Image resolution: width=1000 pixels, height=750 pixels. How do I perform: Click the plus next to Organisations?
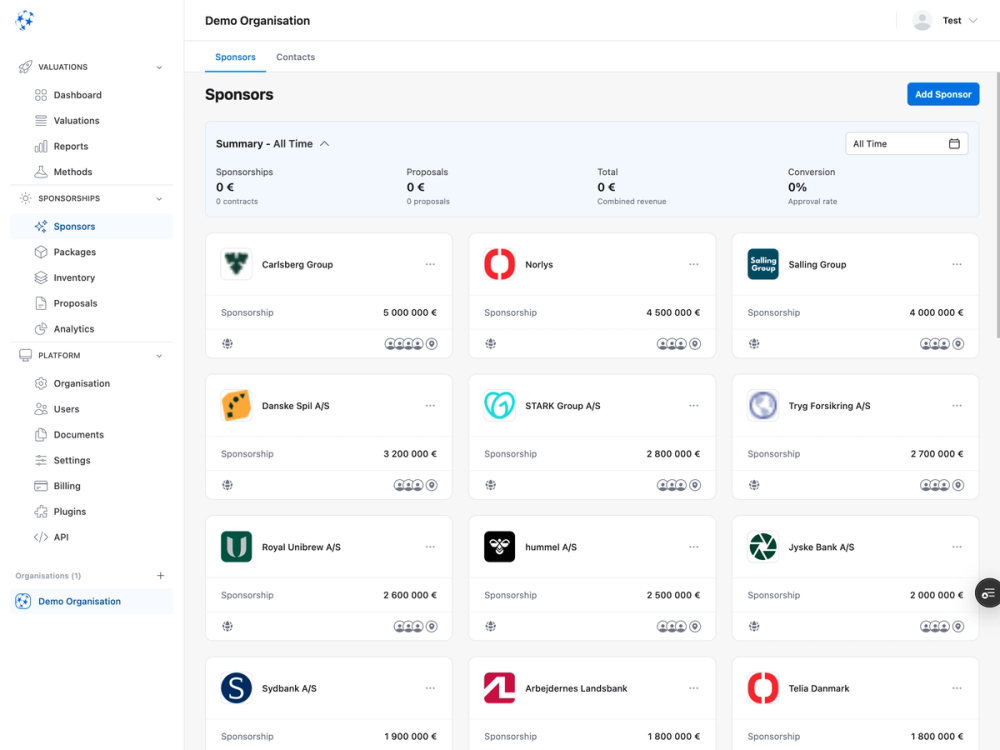[x=161, y=575]
